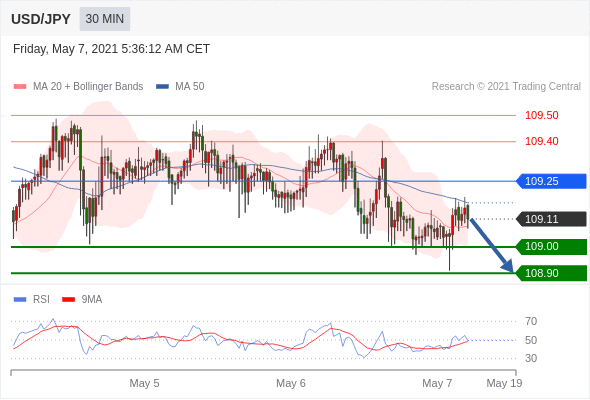
Task: Click the red 109.50 resistance label
Action: (x=541, y=115)
